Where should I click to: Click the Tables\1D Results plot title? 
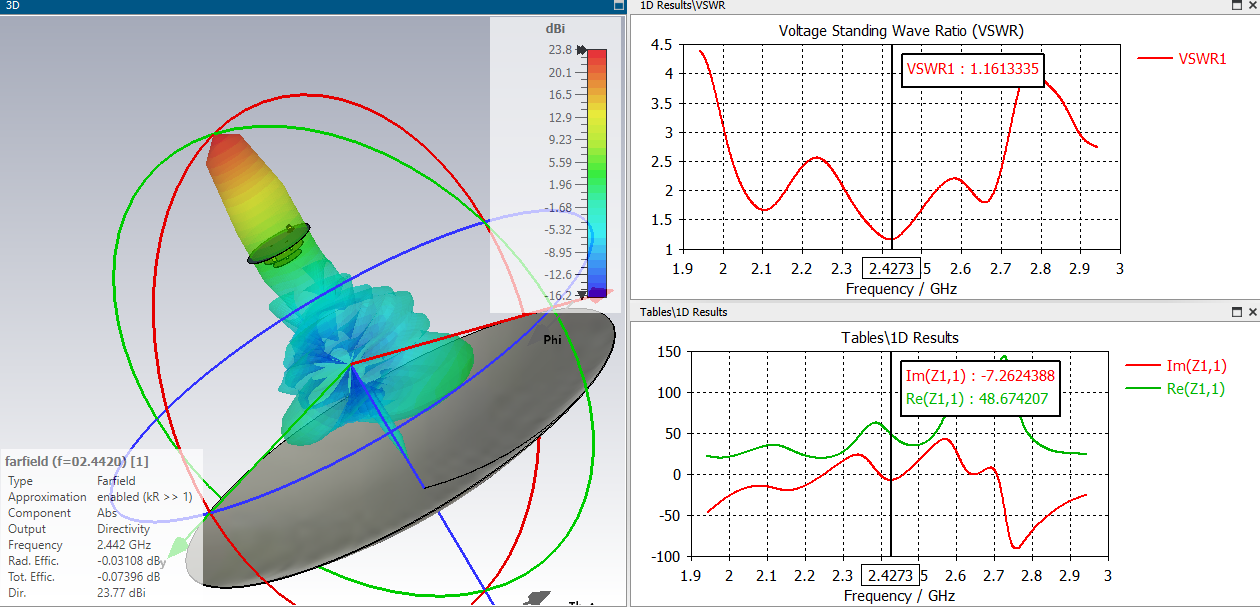pyautogui.click(x=901, y=337)
